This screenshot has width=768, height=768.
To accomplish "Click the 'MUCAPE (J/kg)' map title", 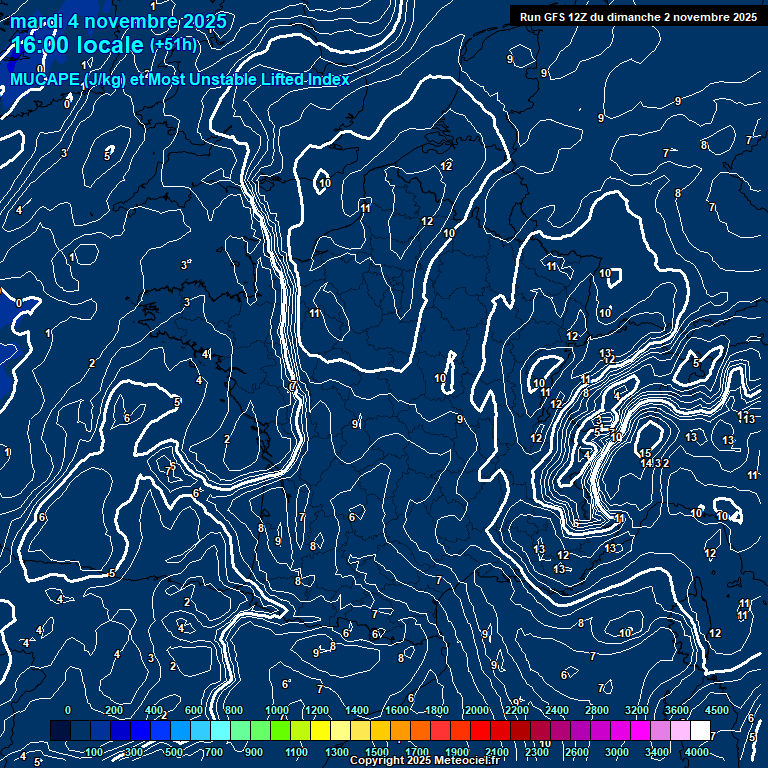I will [68, 79].
